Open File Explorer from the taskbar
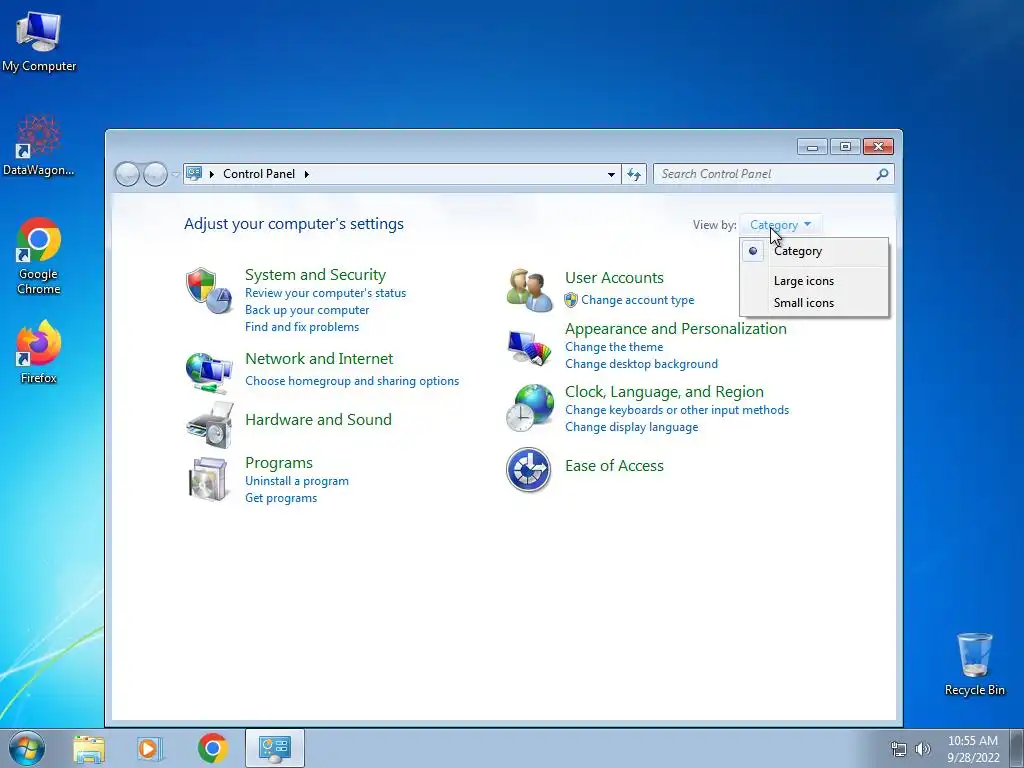 pos(89,749)
